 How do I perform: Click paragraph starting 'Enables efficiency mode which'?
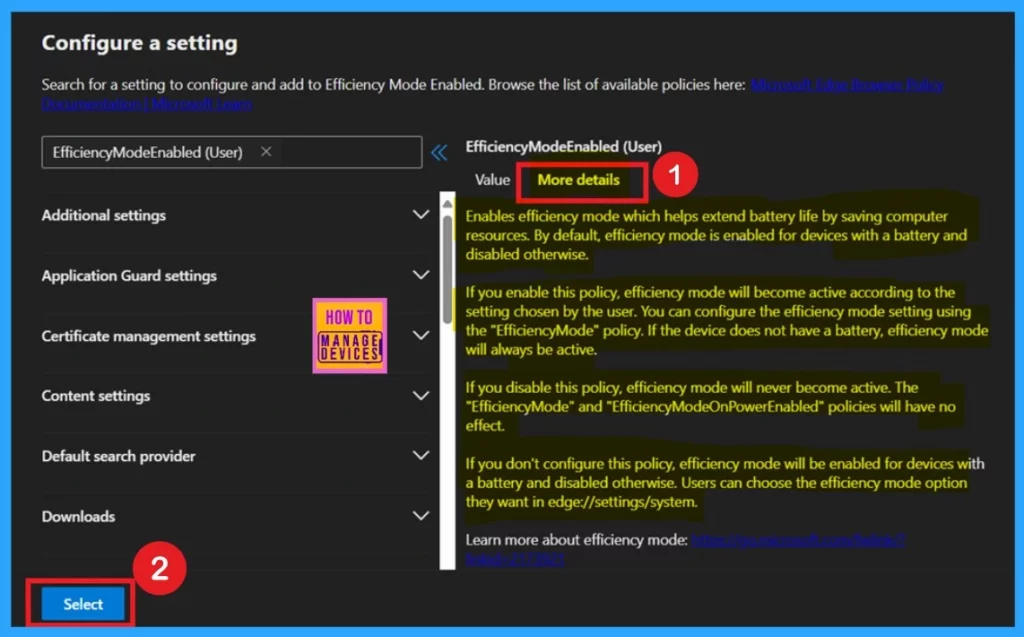pyautogui.click(x=716, y=235)
